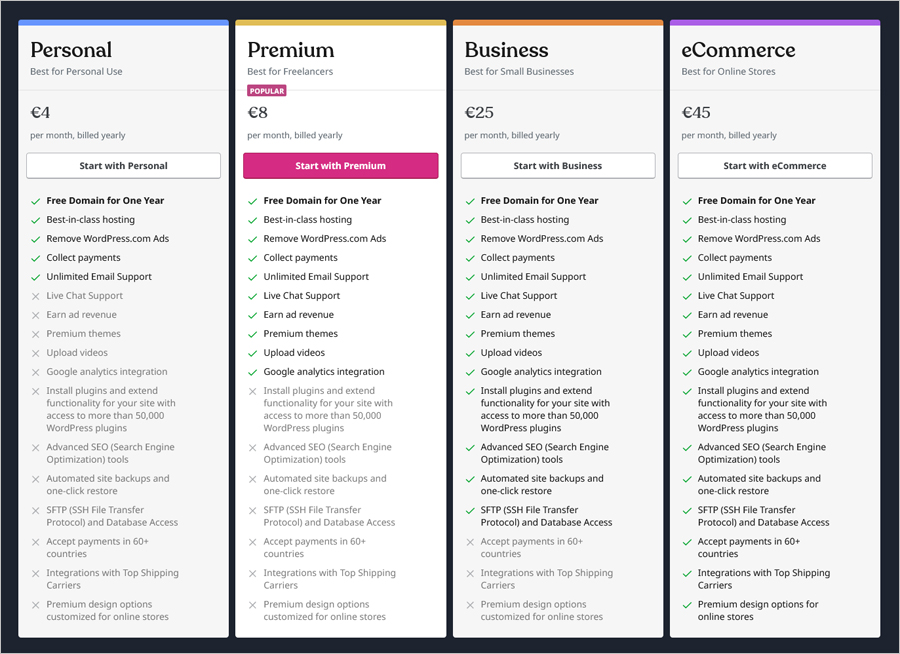Click X icon beside Premium Advanced SEO tools
This screenshot has height=654, width=900.
[253, 448]
